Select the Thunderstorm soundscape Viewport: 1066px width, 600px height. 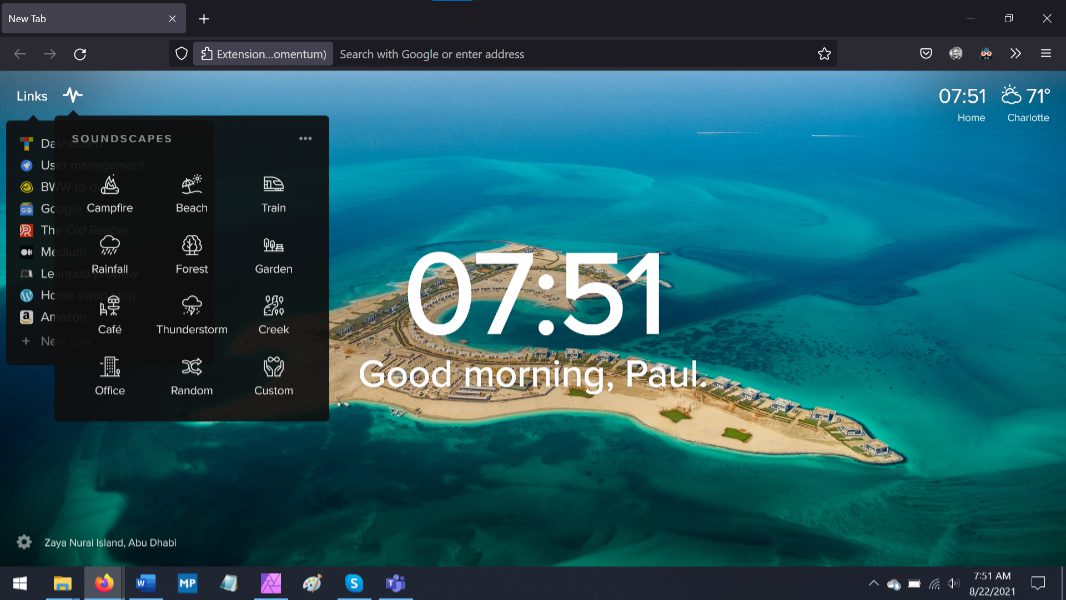191,316
